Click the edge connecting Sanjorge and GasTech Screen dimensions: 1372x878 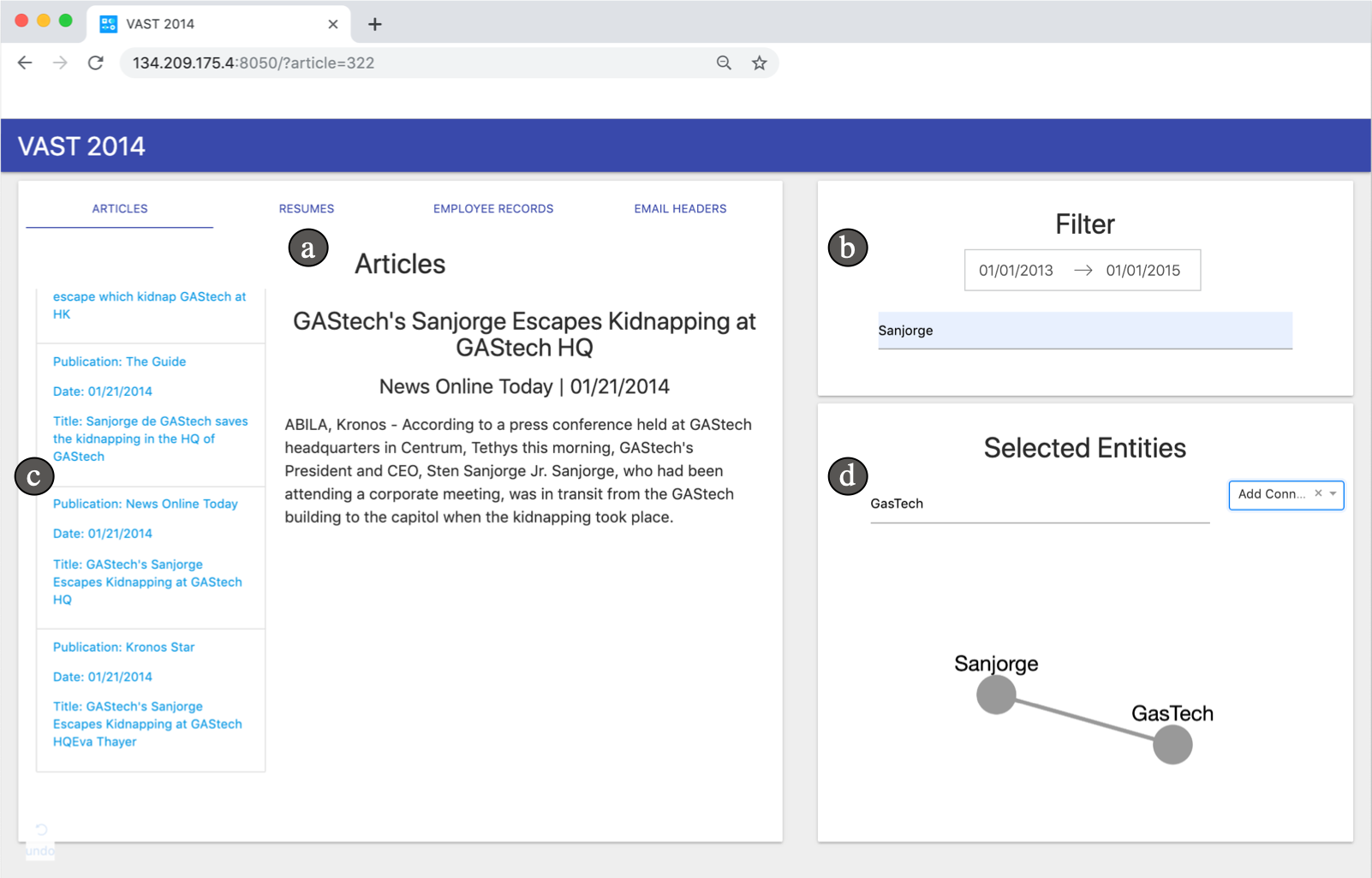pos(1084,720)
